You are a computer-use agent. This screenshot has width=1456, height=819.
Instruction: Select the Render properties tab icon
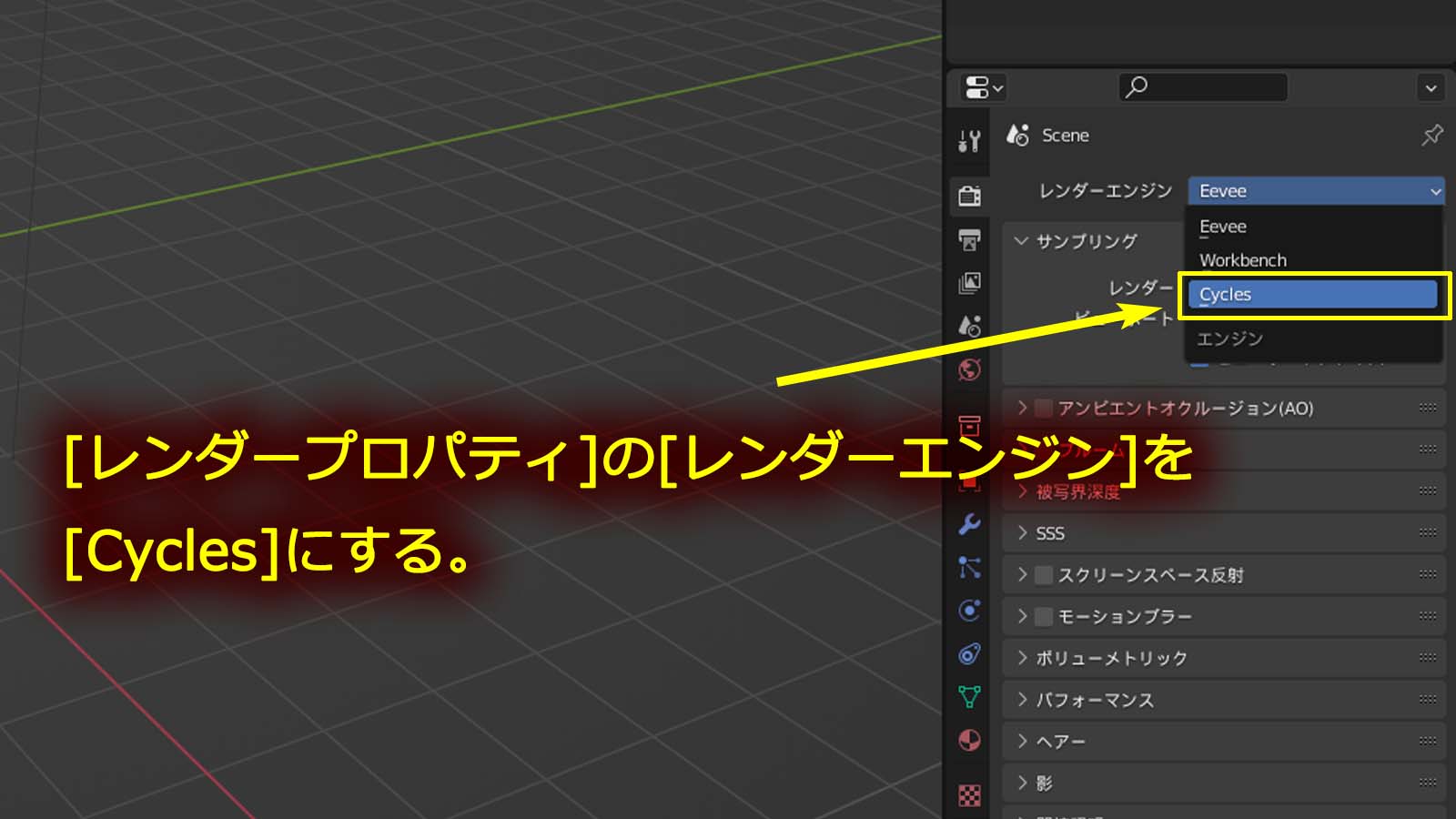(x=970, y=196)
